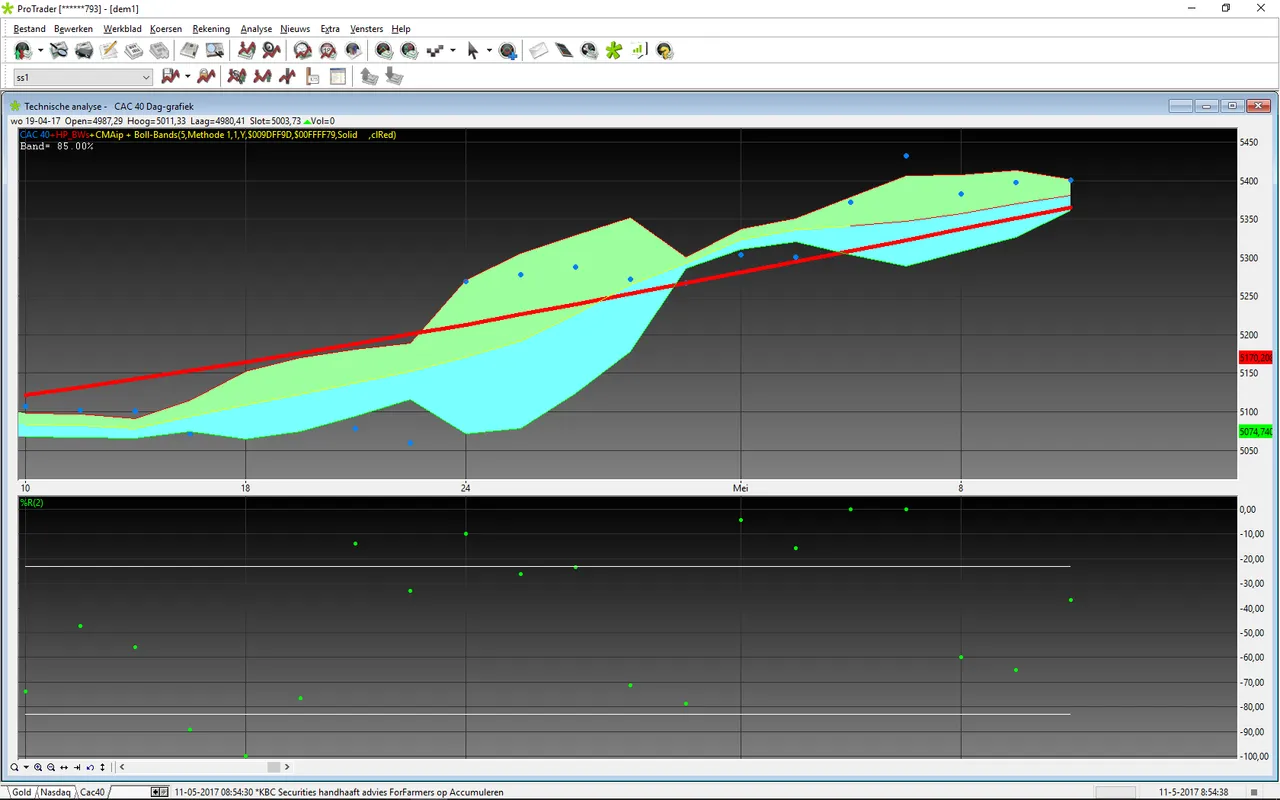Click the envelope mail icon in the toolbar
This screenshot has width=1280, height=800.
pos(539,50)
